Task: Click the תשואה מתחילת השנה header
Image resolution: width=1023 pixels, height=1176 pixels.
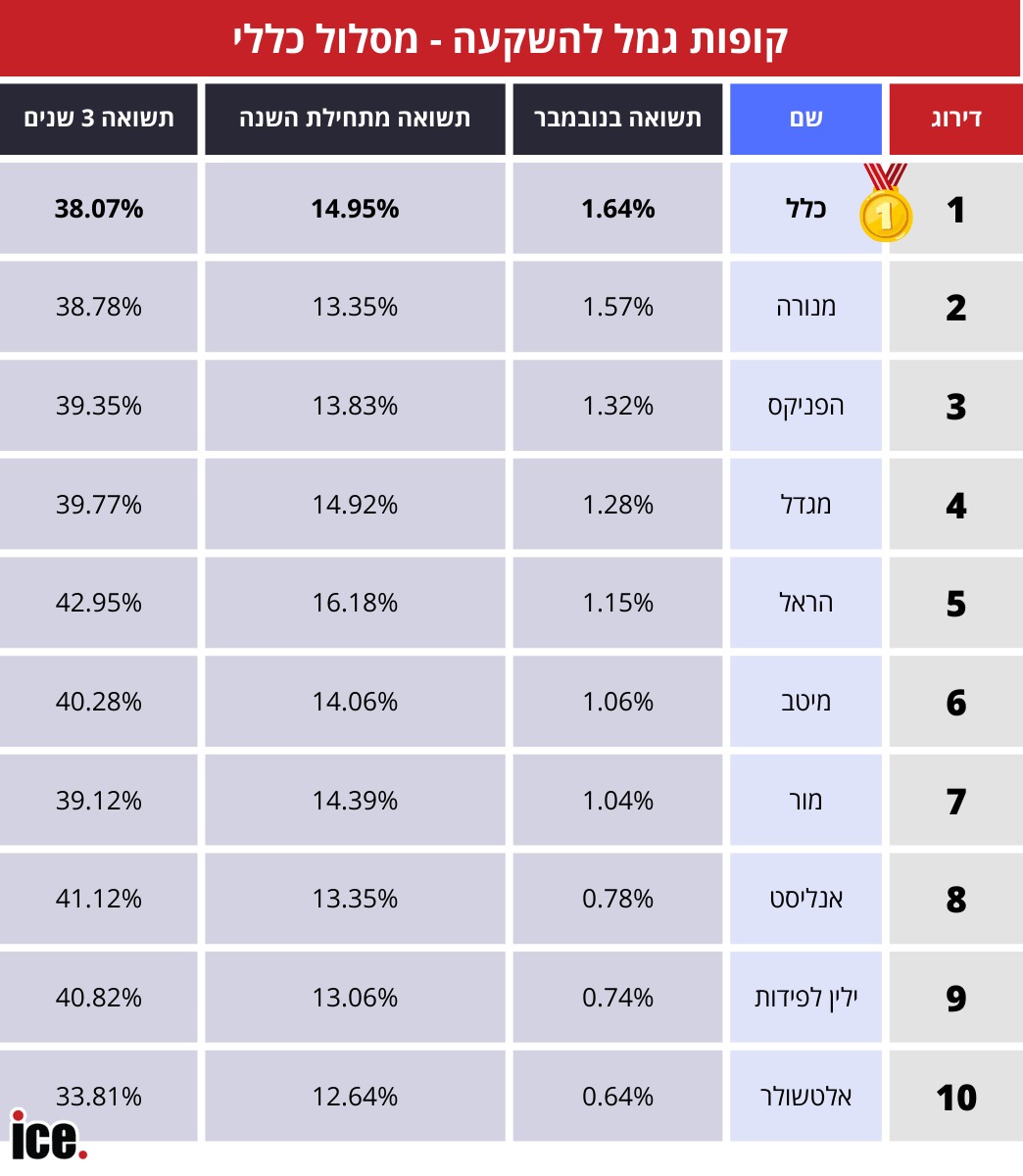Action: (x=355, y=119)
